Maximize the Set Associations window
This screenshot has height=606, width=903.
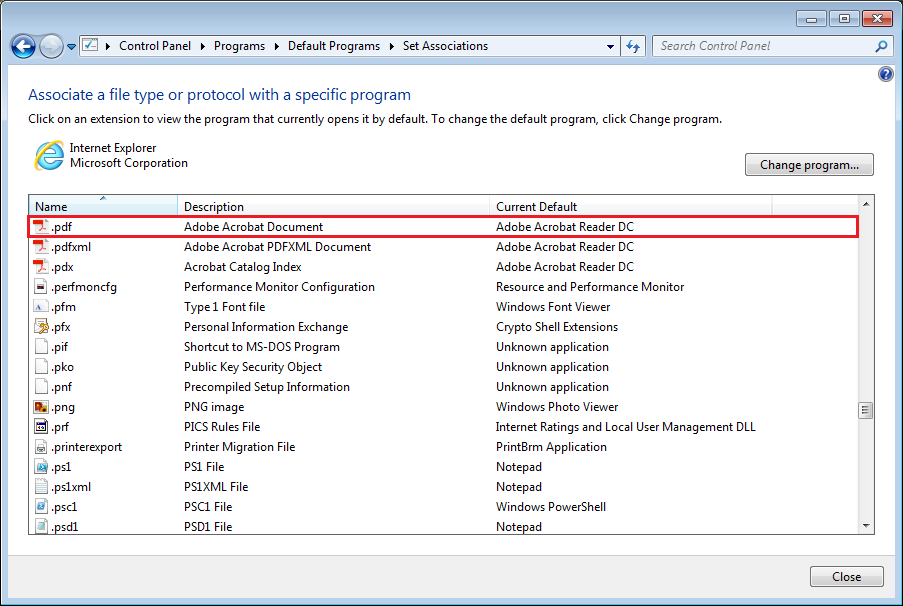[844, 19]
